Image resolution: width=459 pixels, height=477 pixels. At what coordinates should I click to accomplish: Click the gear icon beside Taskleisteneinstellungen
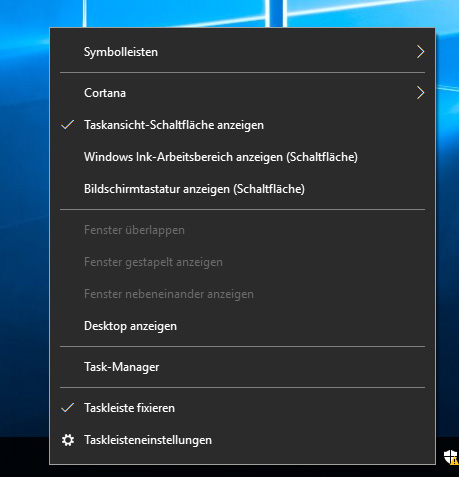(68, 440)
